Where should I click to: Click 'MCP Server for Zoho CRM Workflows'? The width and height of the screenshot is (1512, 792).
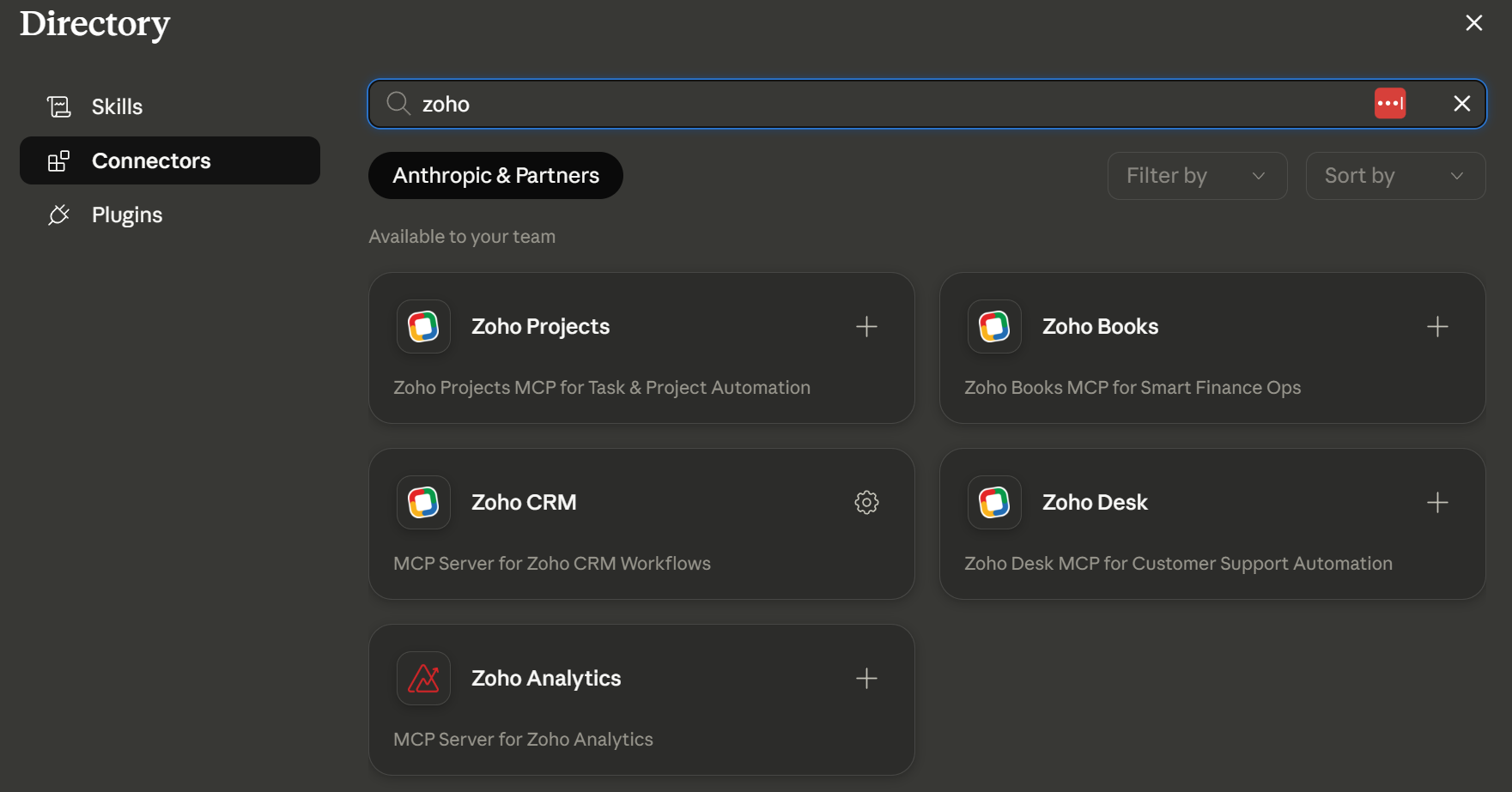[552, 564]
